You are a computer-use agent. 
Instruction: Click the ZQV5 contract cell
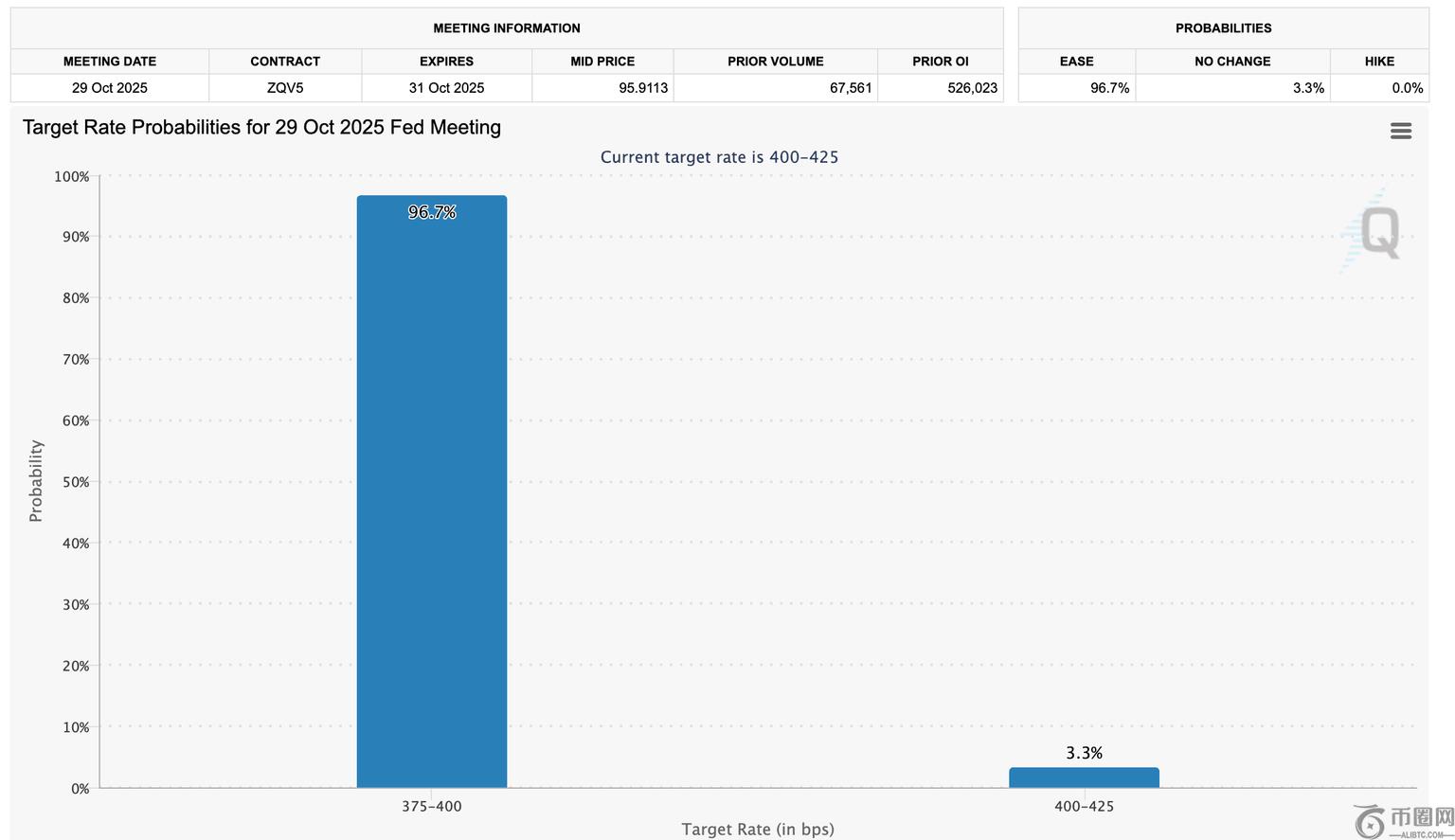pos(285,88)
